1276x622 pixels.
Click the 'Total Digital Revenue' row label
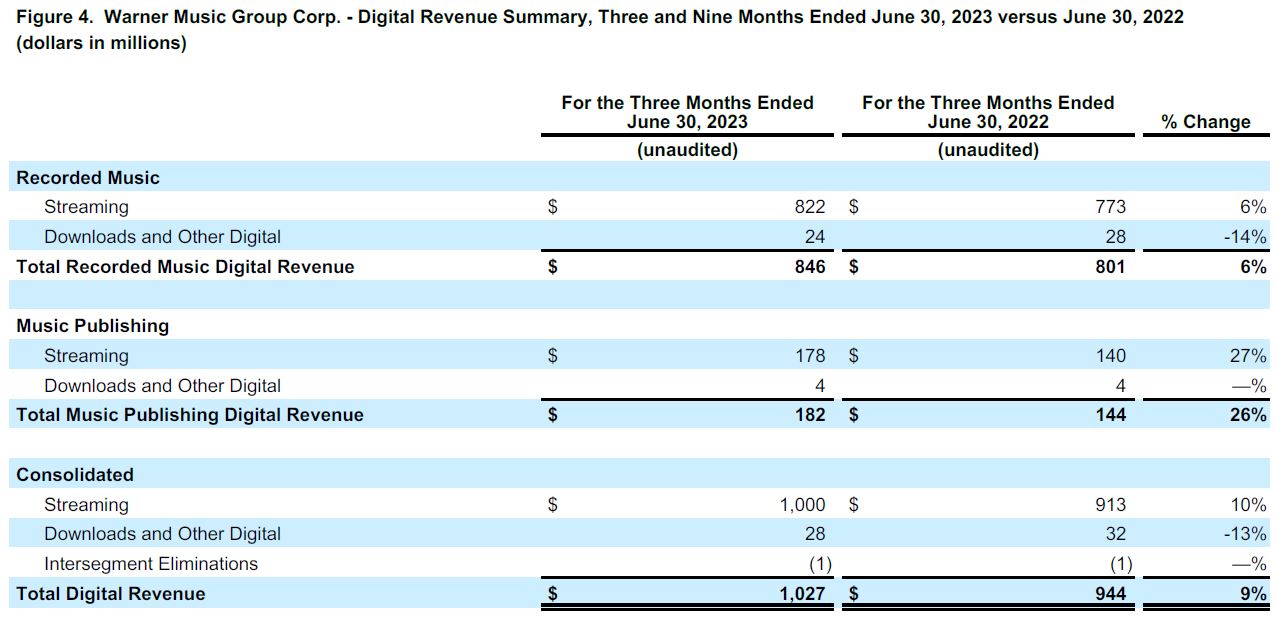111,594
